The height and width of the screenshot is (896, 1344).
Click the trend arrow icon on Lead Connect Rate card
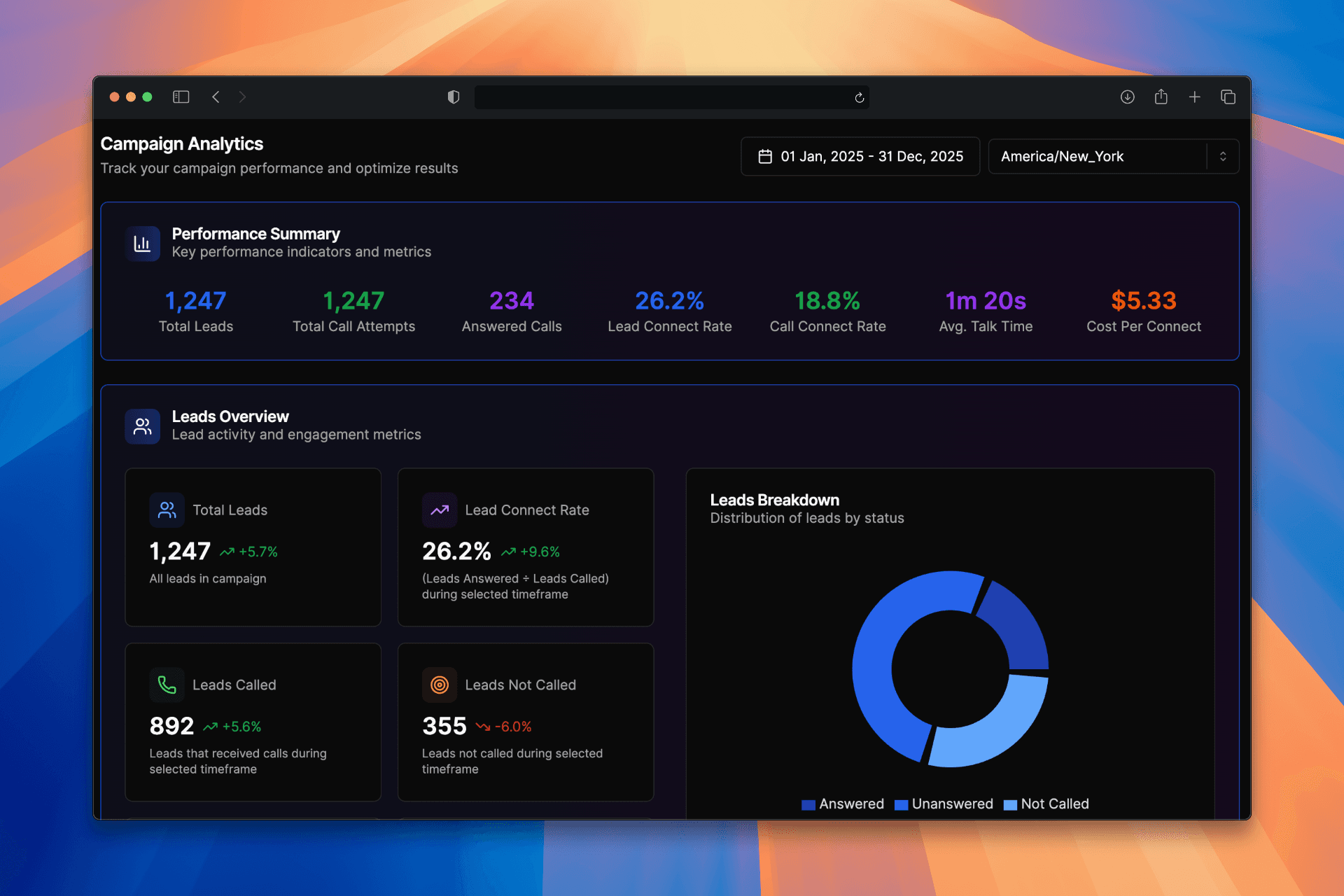440,510
